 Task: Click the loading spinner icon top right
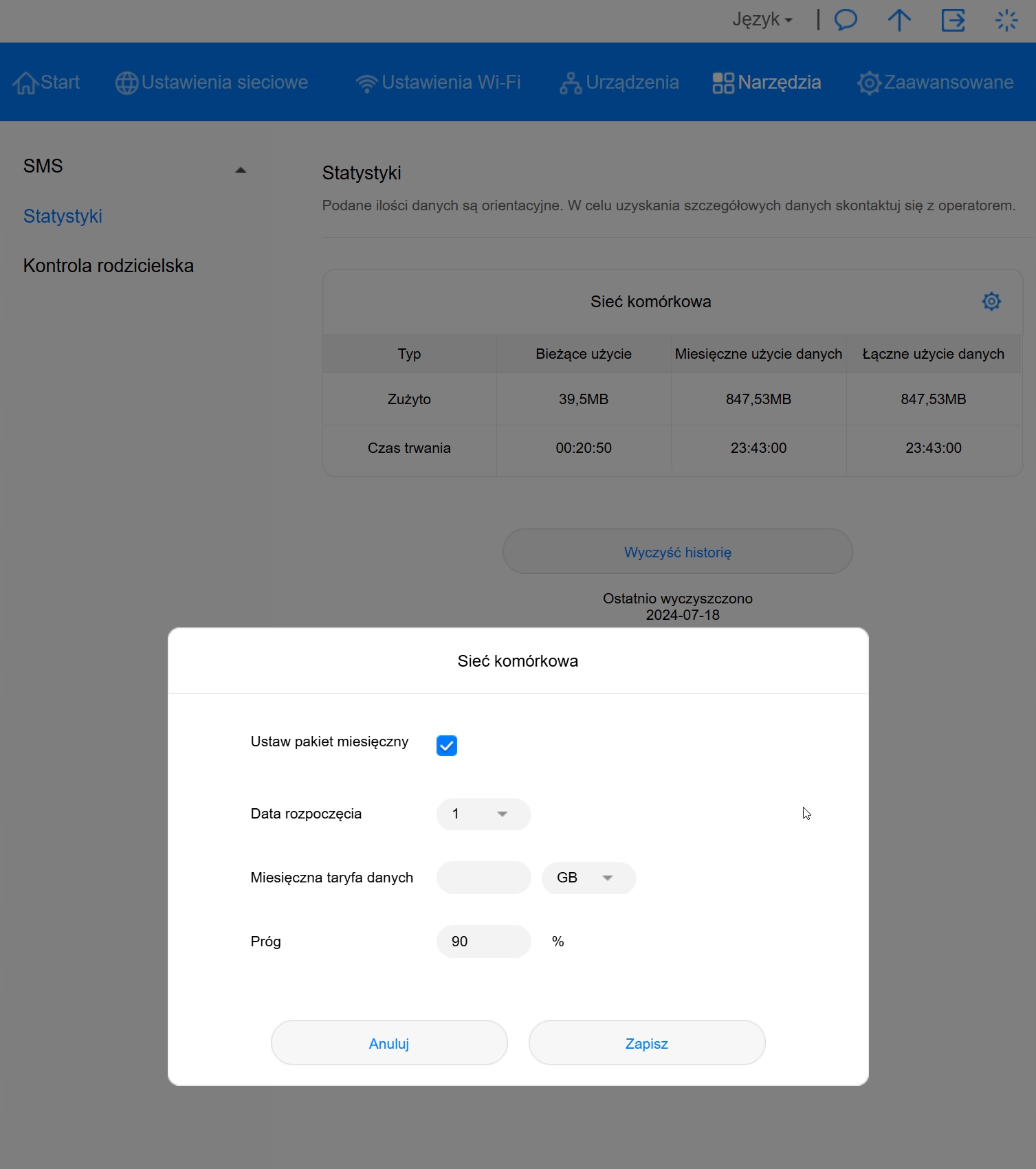point(1006,20)
